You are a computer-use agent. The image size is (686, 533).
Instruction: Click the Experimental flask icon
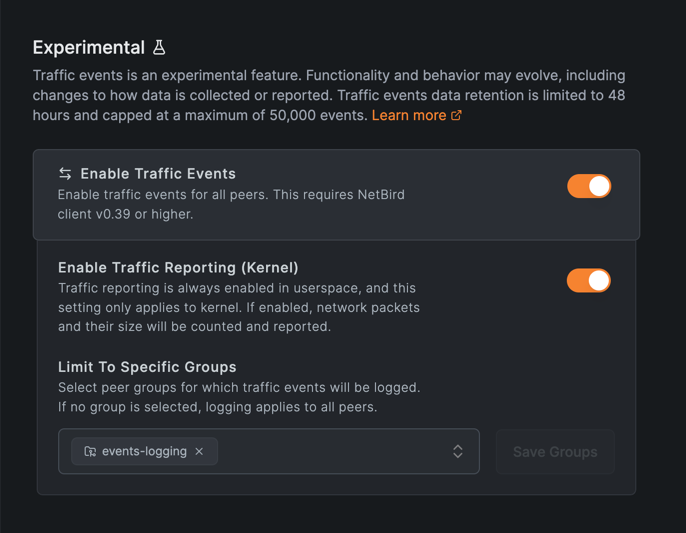[159, 47]
